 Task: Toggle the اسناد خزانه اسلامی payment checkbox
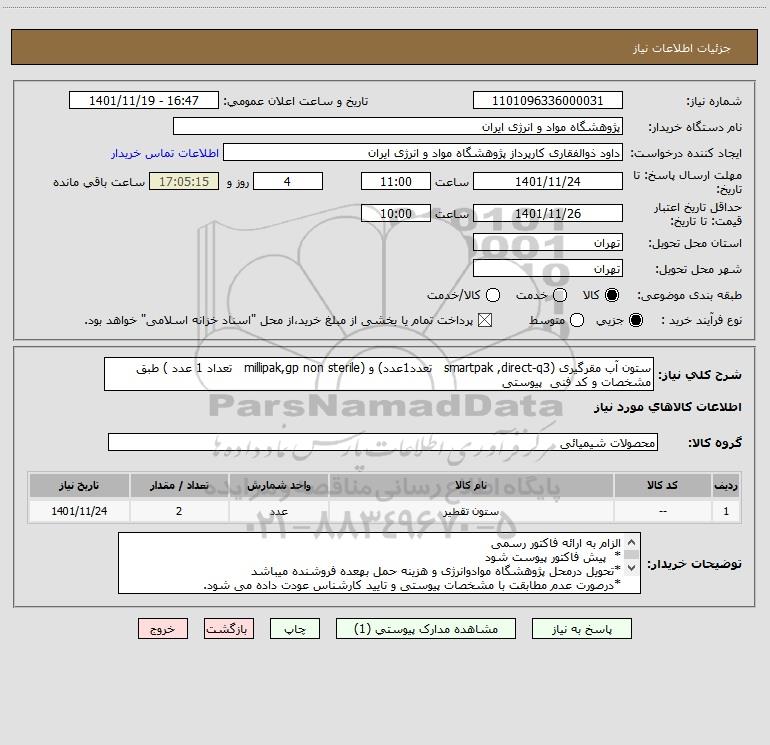click(x=485, y=320)
